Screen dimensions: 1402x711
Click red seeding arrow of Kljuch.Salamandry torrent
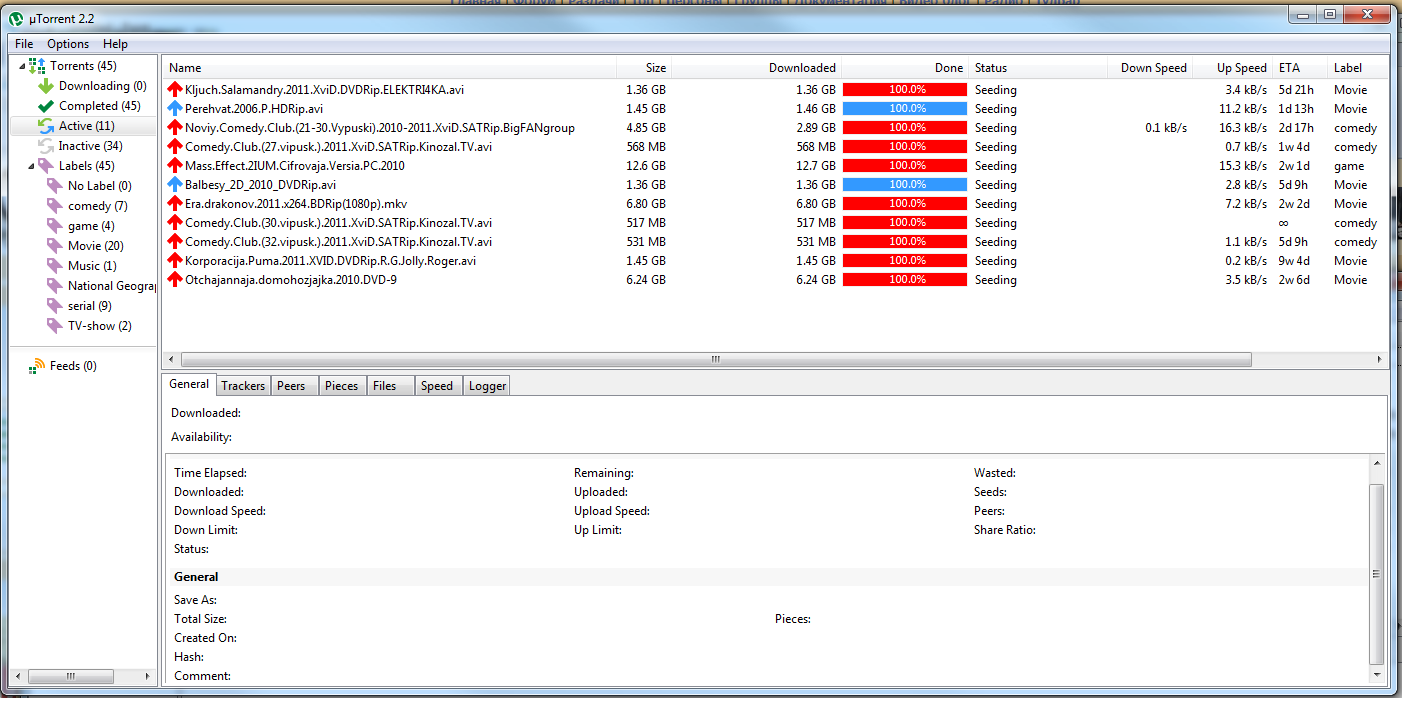(x=175, y=90)
